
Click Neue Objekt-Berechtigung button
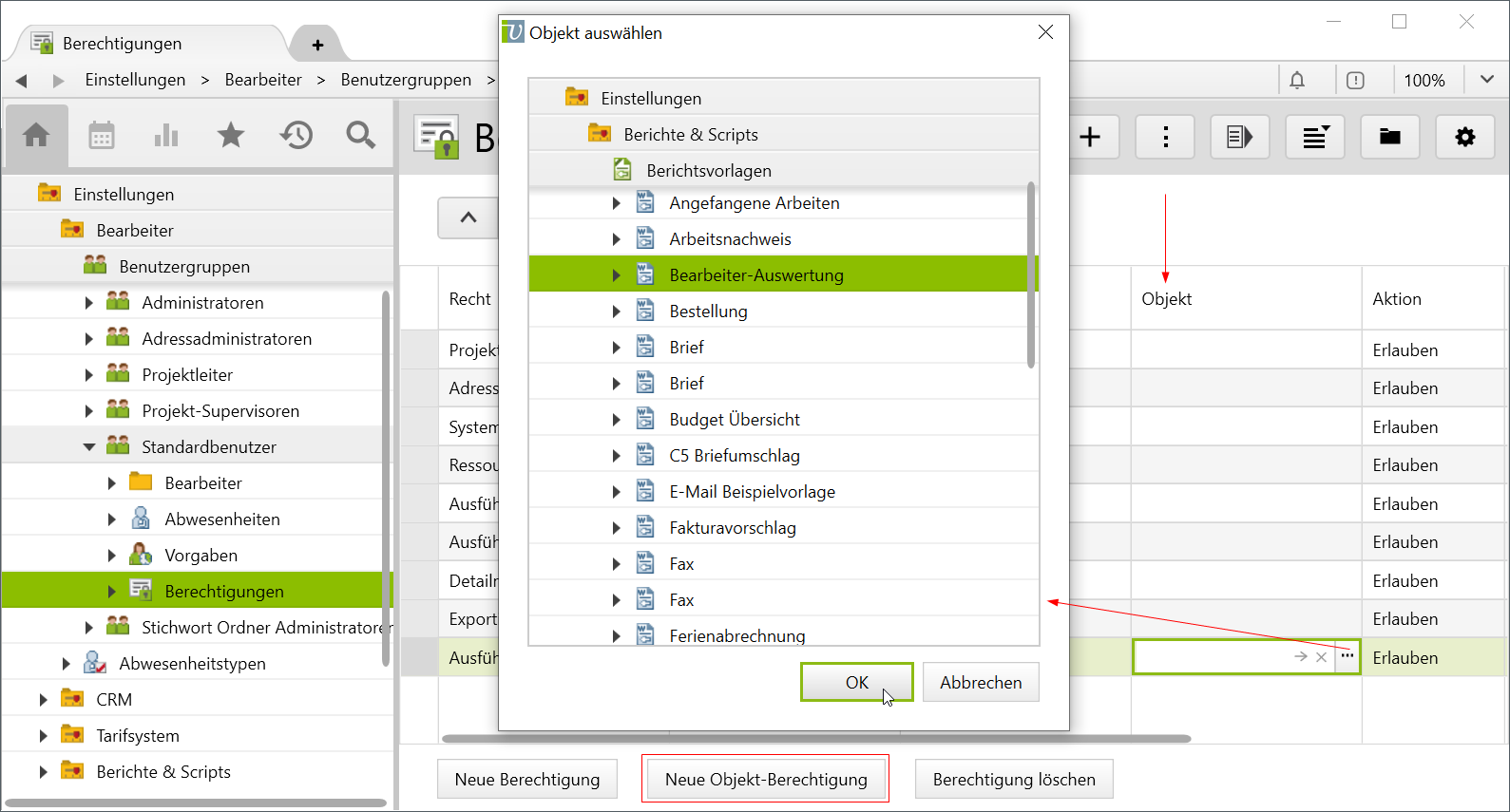tap(765, 780)
